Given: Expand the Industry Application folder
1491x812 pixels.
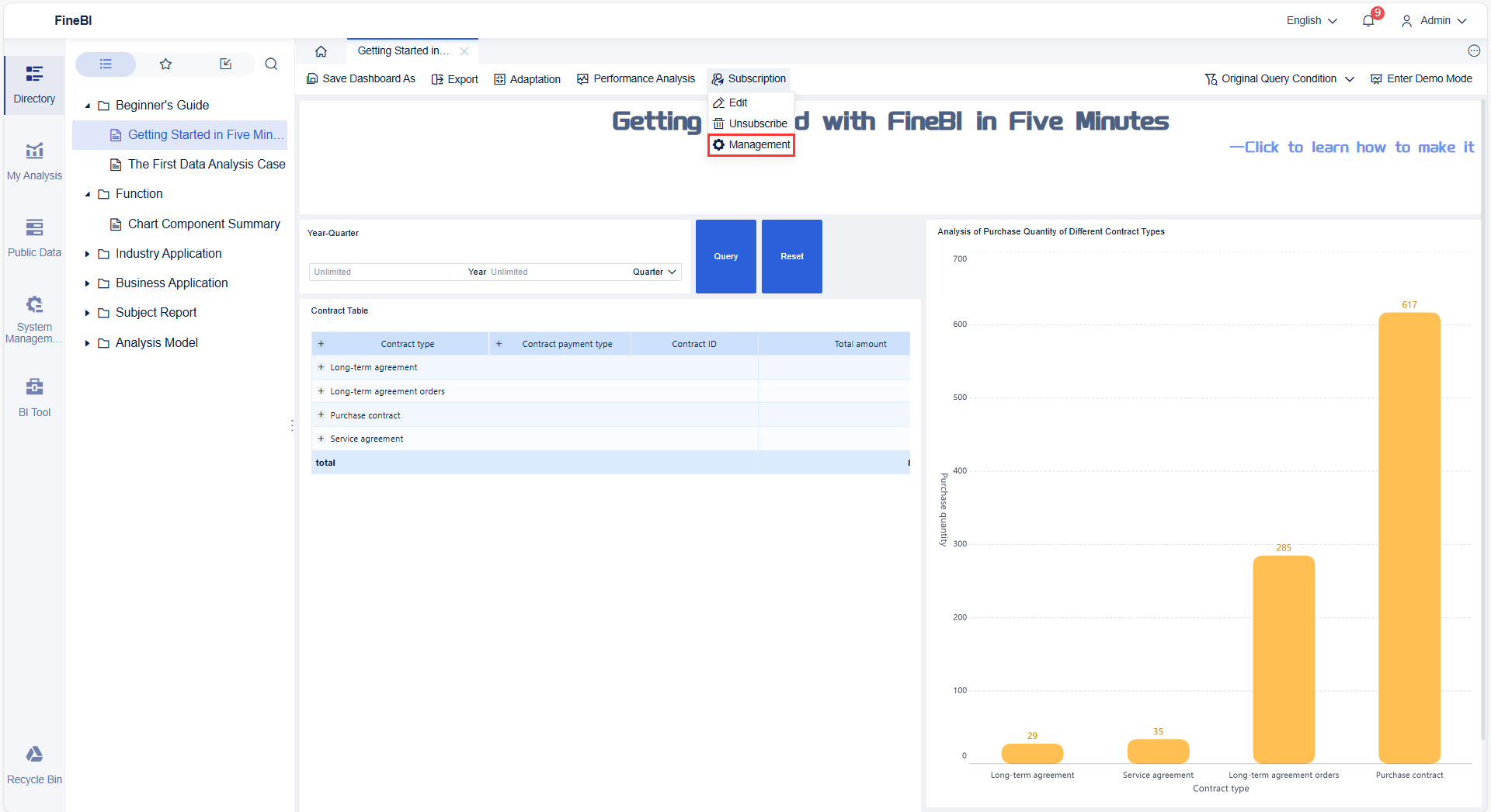Looking at the screenshot, I should tap(87, 254).
